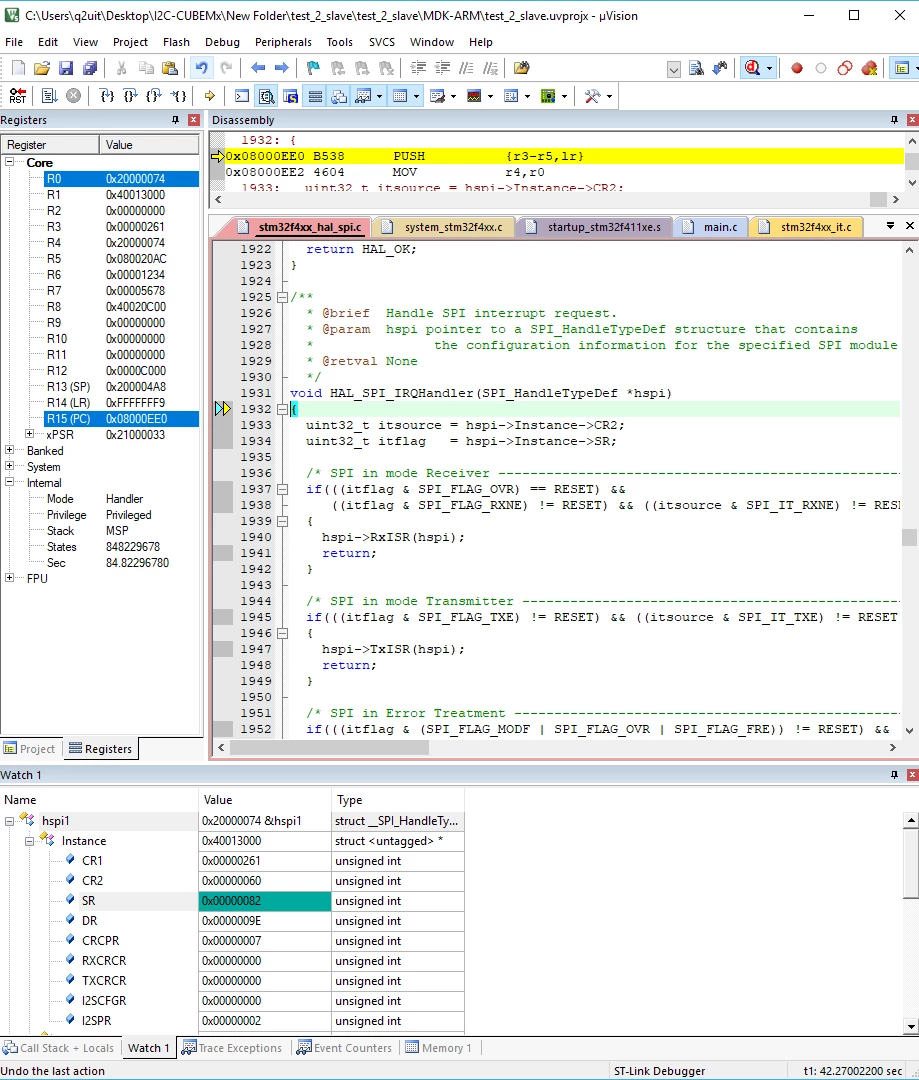
Task: Navigate backwards with blue left arrow
Action: [258, 68]
